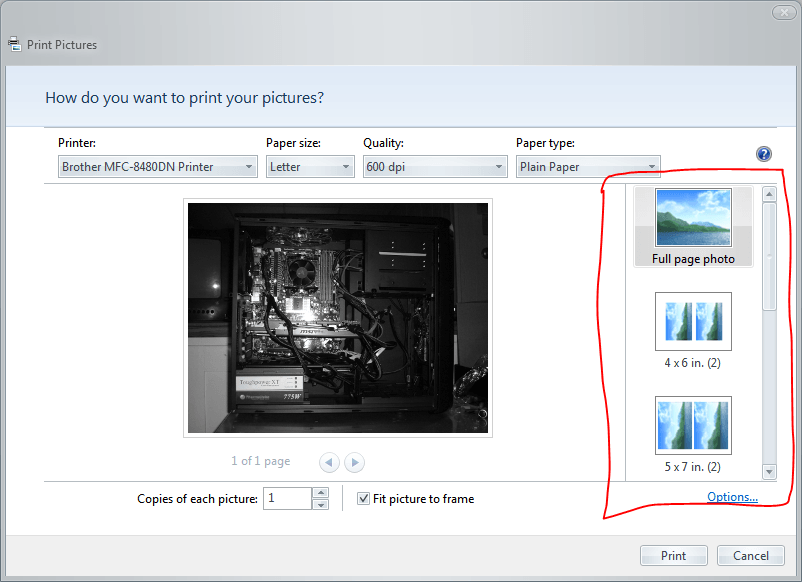Open the Paper size dropdown

310,167
